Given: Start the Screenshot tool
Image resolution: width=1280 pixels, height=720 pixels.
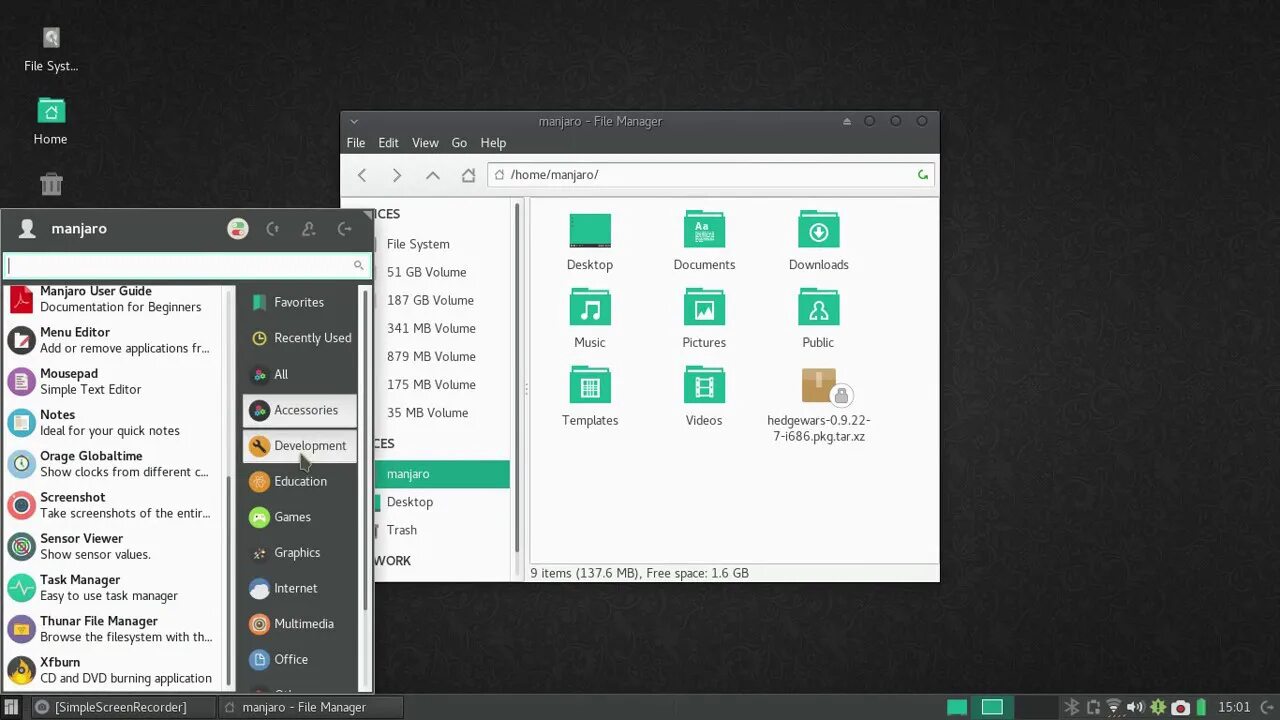Looking at the screenshot, I should (x=112, y=505).
